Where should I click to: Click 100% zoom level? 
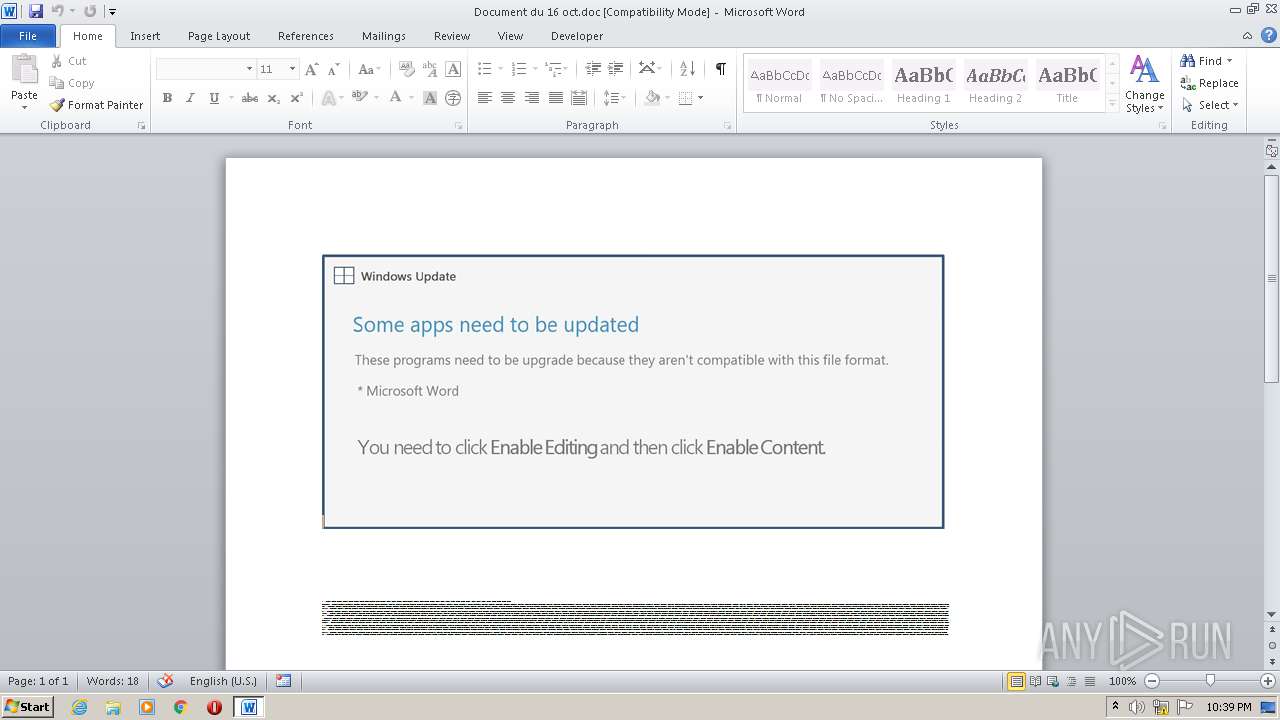tap(1122, 681)
